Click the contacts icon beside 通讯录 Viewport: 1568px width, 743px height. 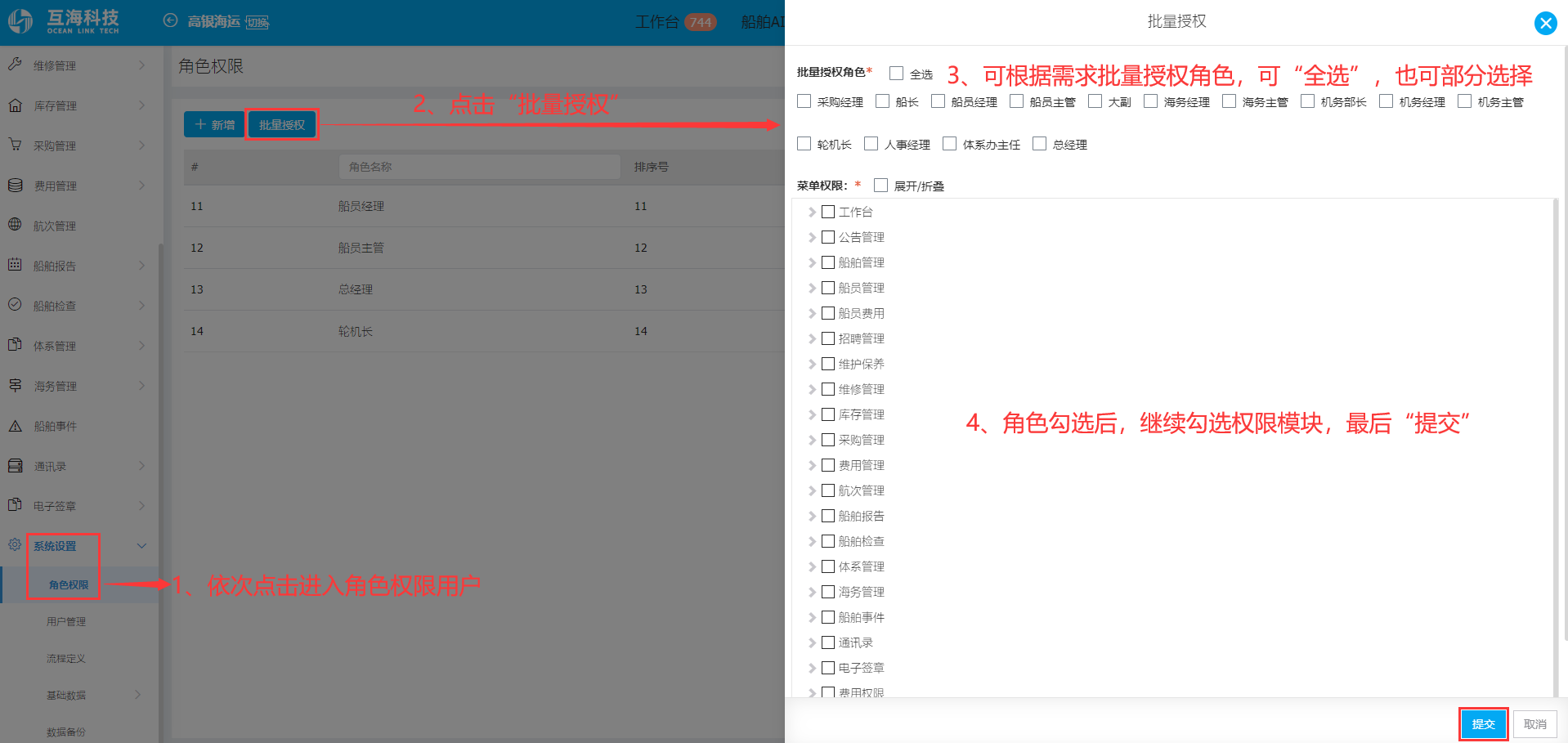click(15, 465)
